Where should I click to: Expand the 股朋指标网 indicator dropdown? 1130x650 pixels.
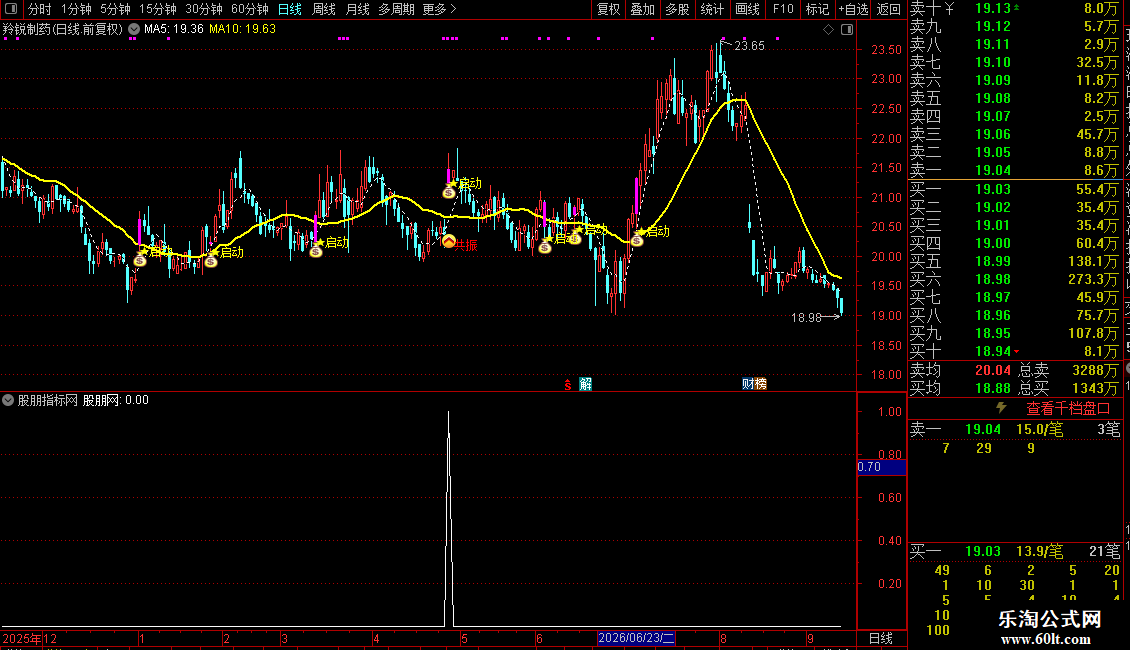click(8, 400)
